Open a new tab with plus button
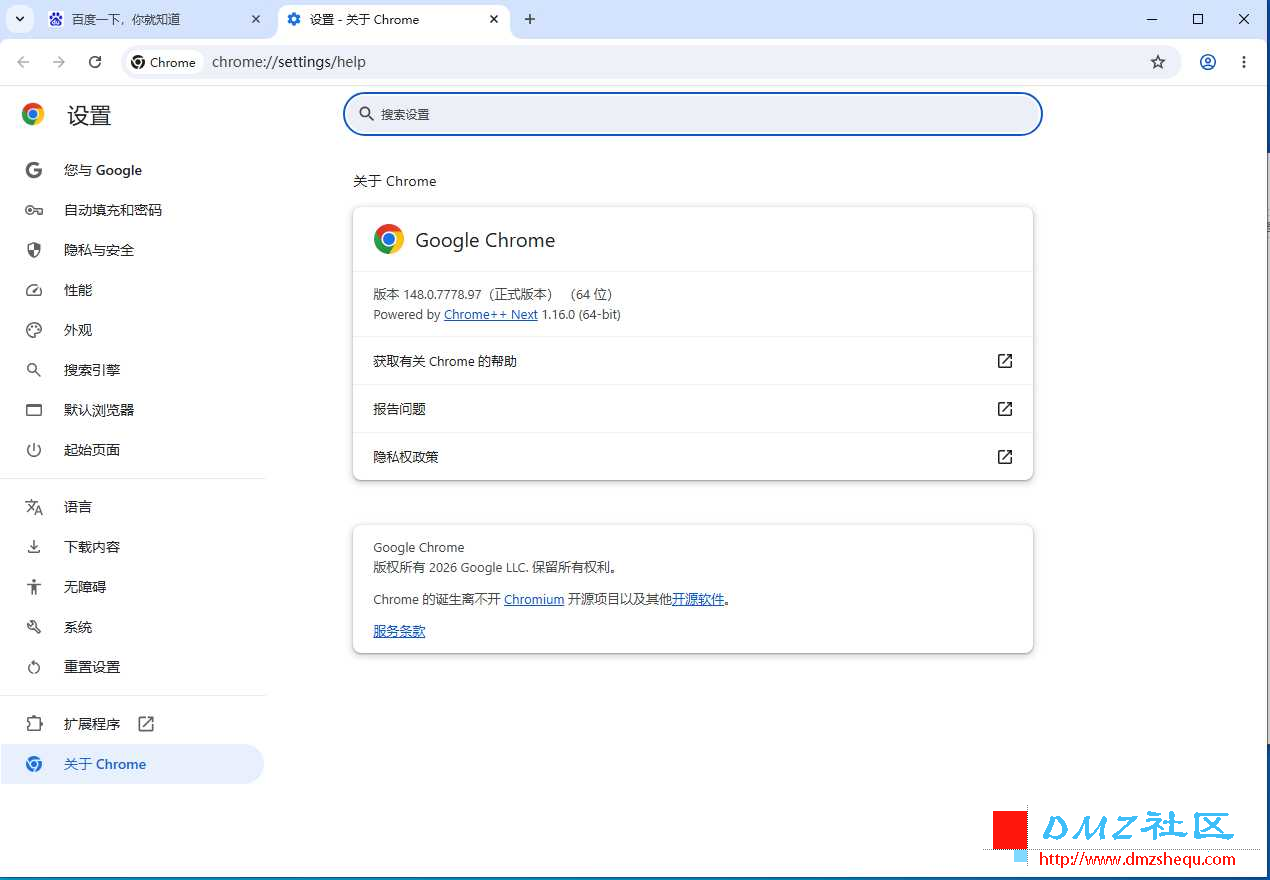The height and width of the screenshot is (880, 1270). (530, 19)
